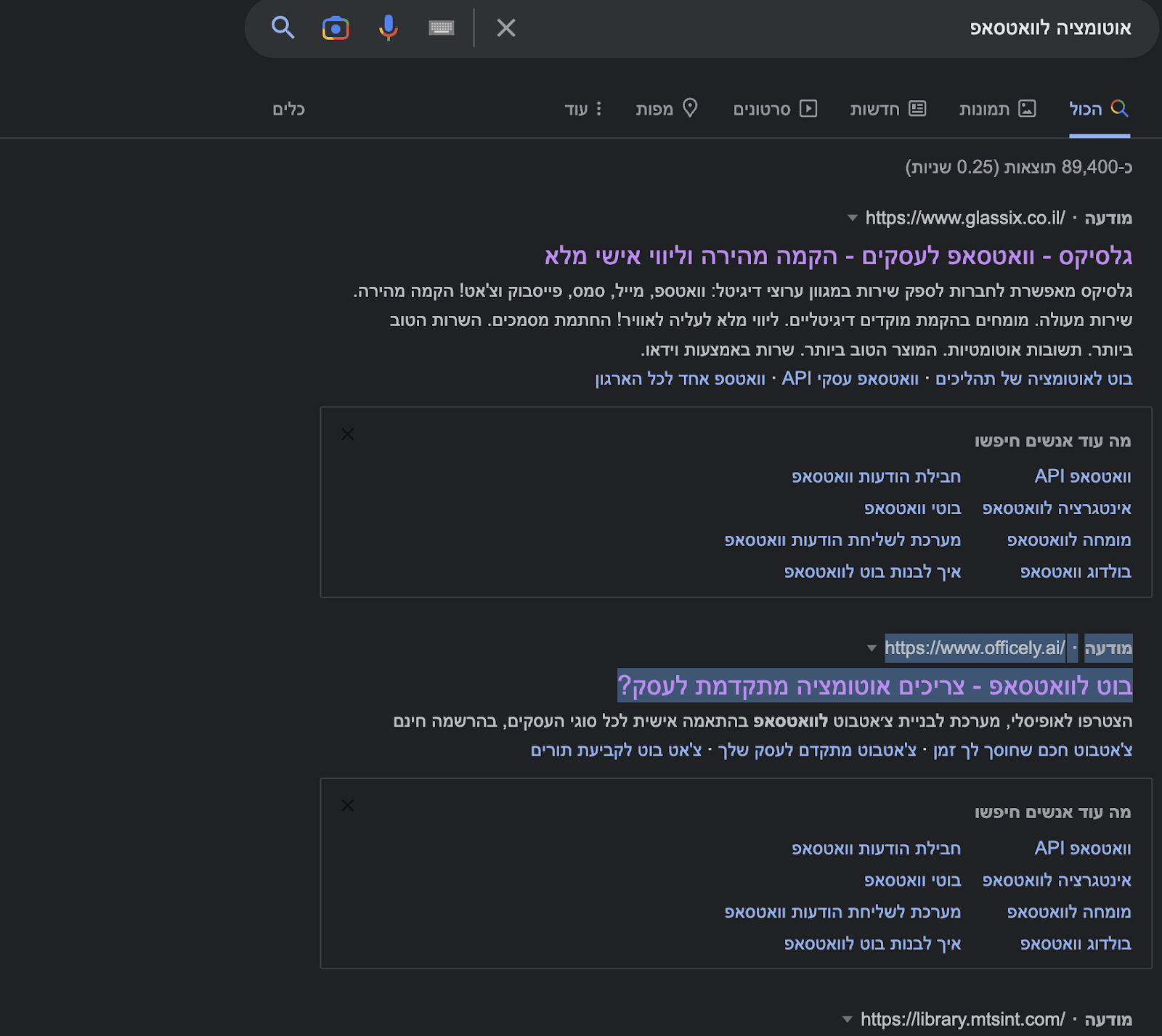Click אינטגרציה לוואטסאפ in first box
The image size is (1162, 1036).
point(1057,508)
